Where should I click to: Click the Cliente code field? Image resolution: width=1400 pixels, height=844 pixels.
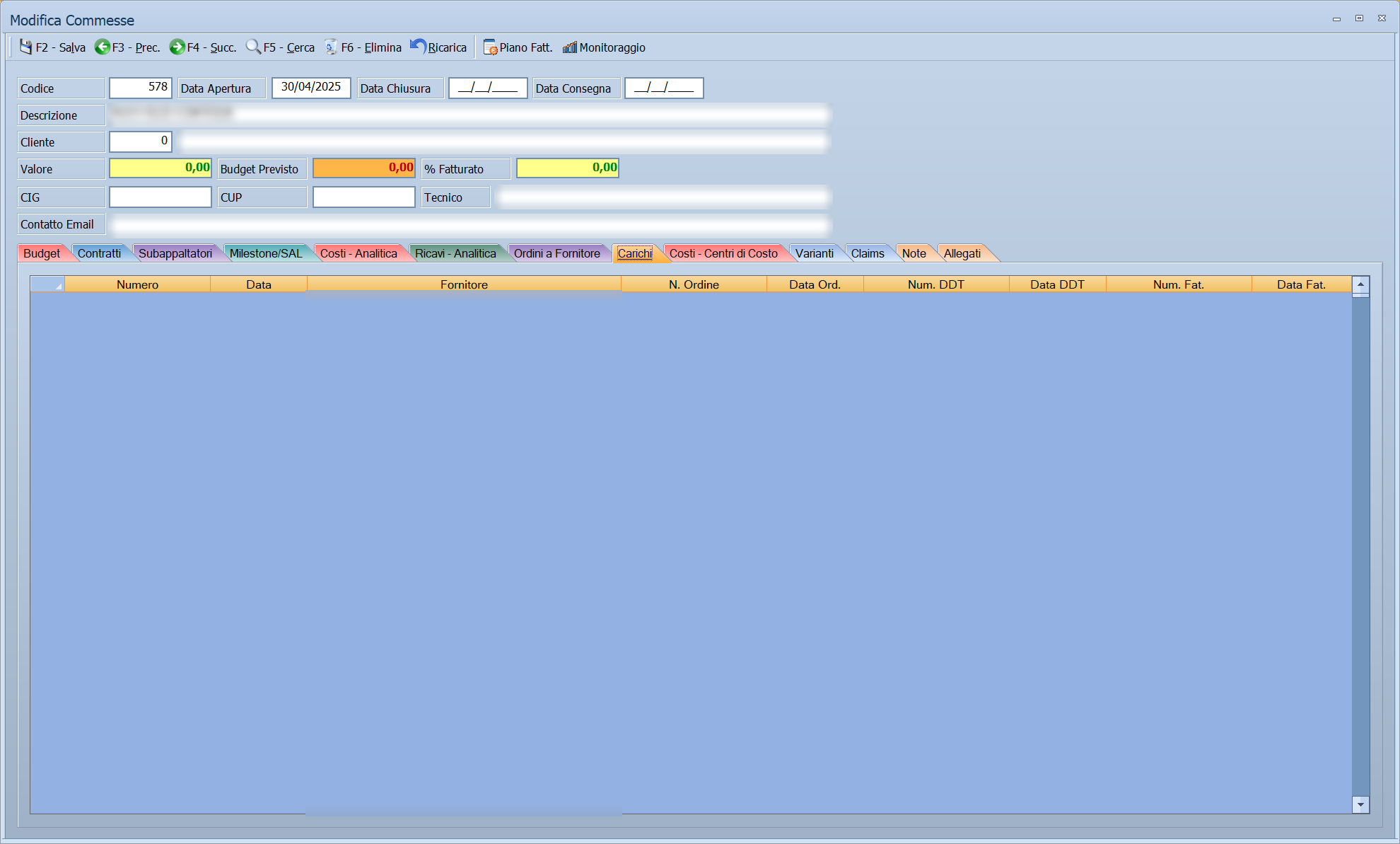141,141
